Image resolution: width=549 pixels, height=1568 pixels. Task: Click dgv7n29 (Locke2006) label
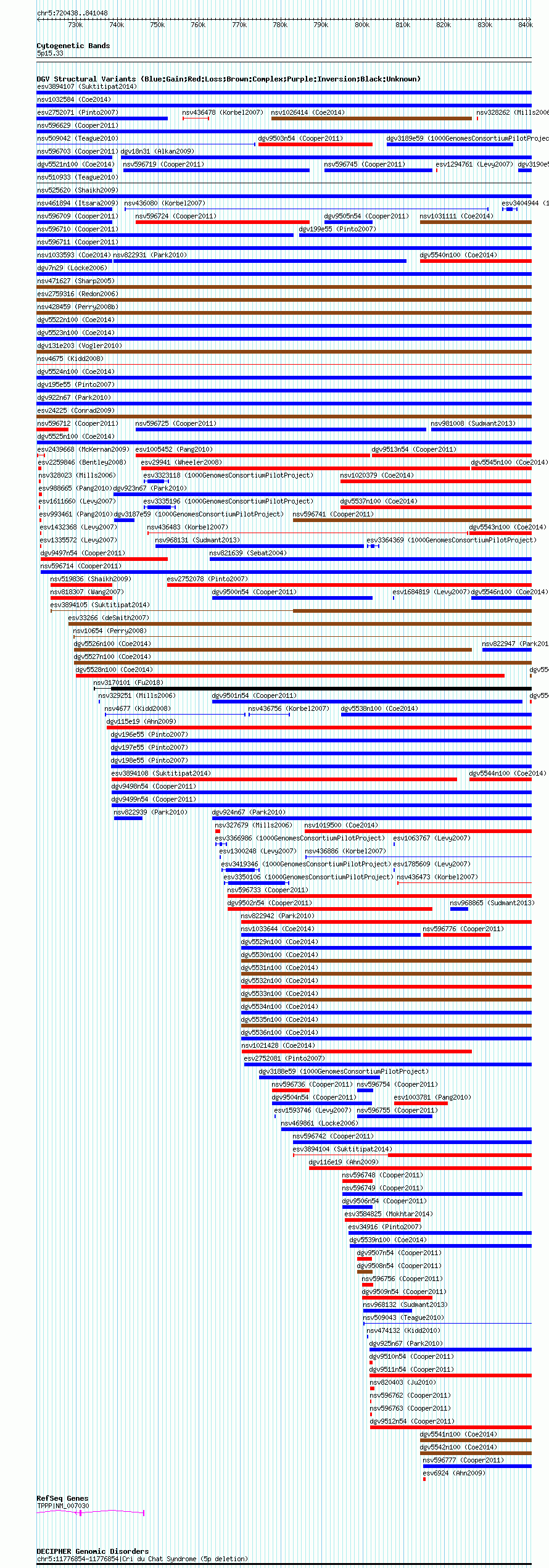(x=72, y=268)
